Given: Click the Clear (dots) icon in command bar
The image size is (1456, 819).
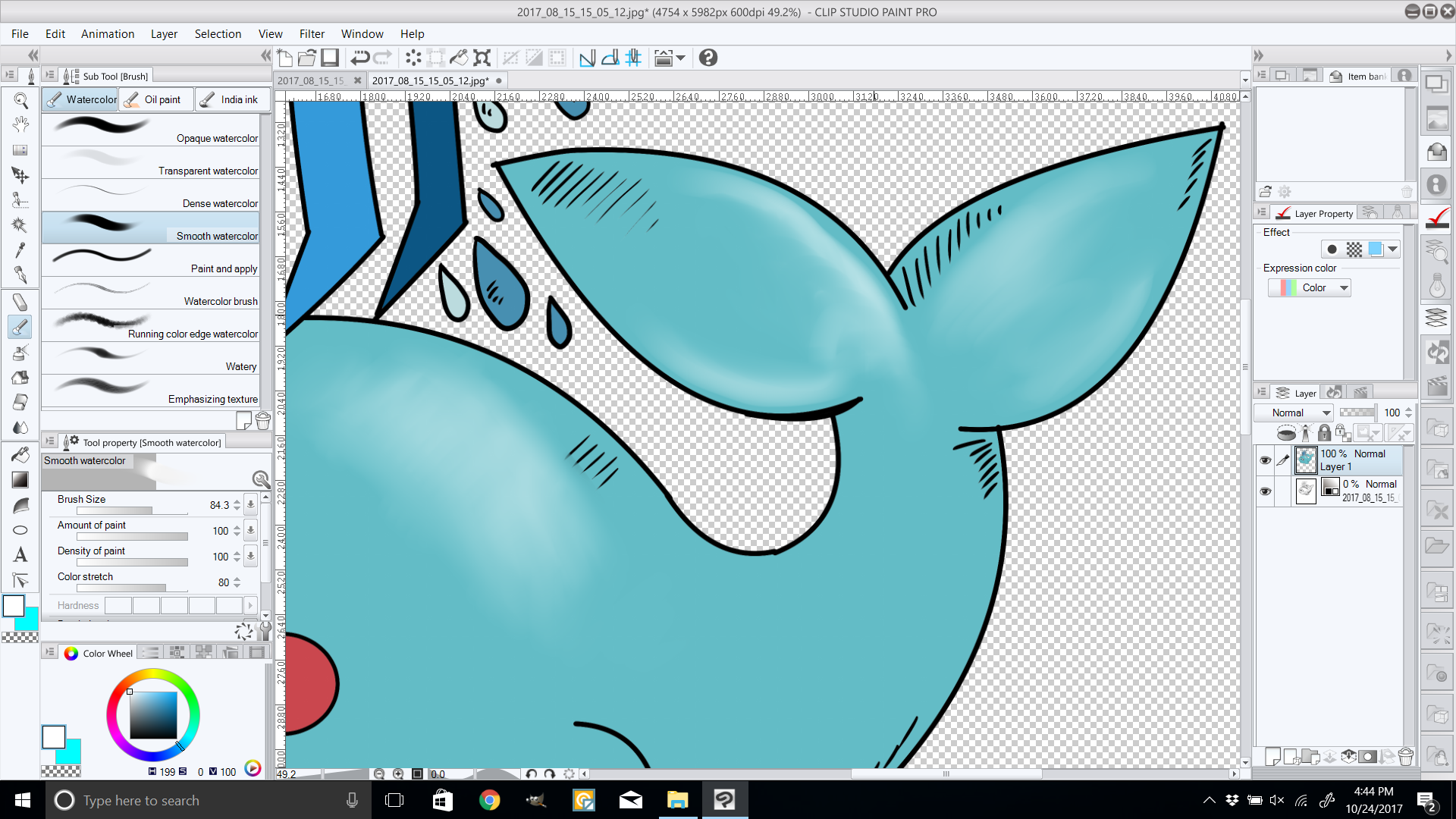Looking at the screenshot, I should [413, 58].
